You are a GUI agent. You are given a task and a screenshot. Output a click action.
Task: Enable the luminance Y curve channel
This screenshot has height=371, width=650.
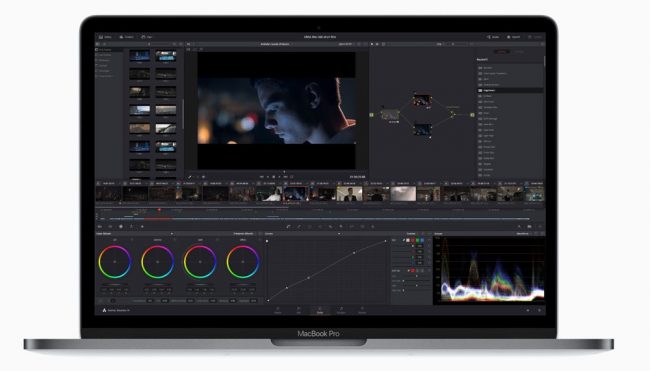coord(408,240)
